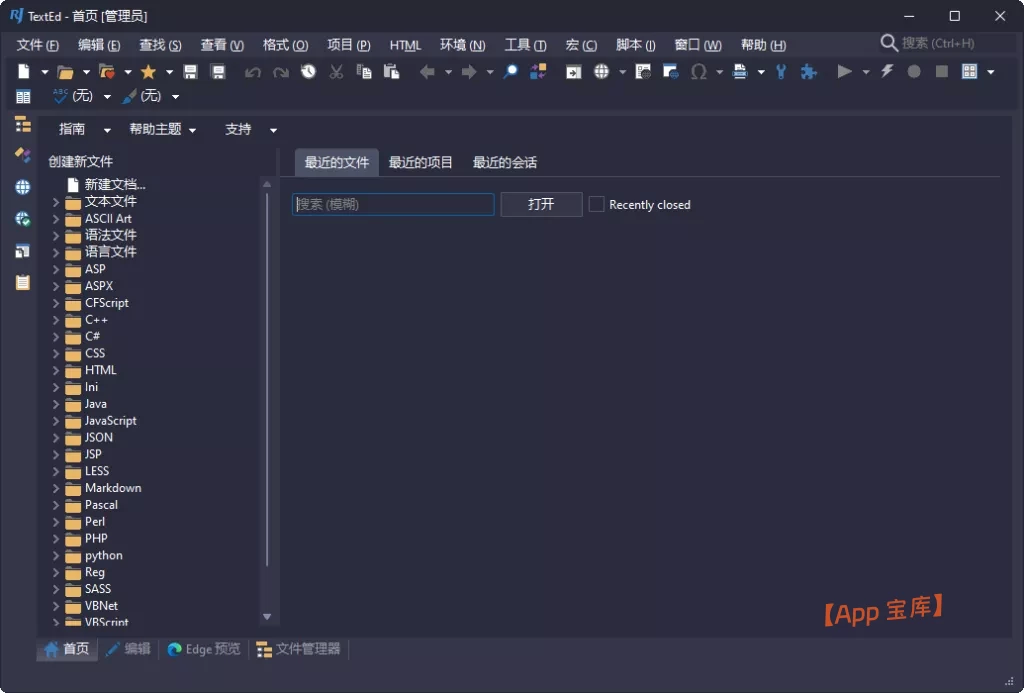
Task: Click the 打开 button
Action: (541, 204)
